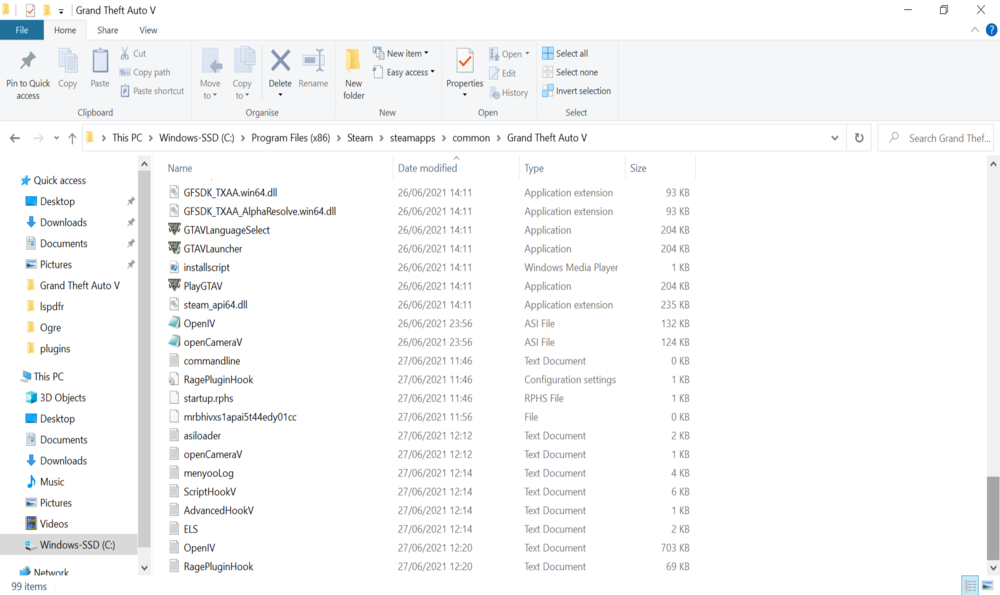Copy the selected item using the Copy icon
The image size is (1000, 595).
coord(67,70)
